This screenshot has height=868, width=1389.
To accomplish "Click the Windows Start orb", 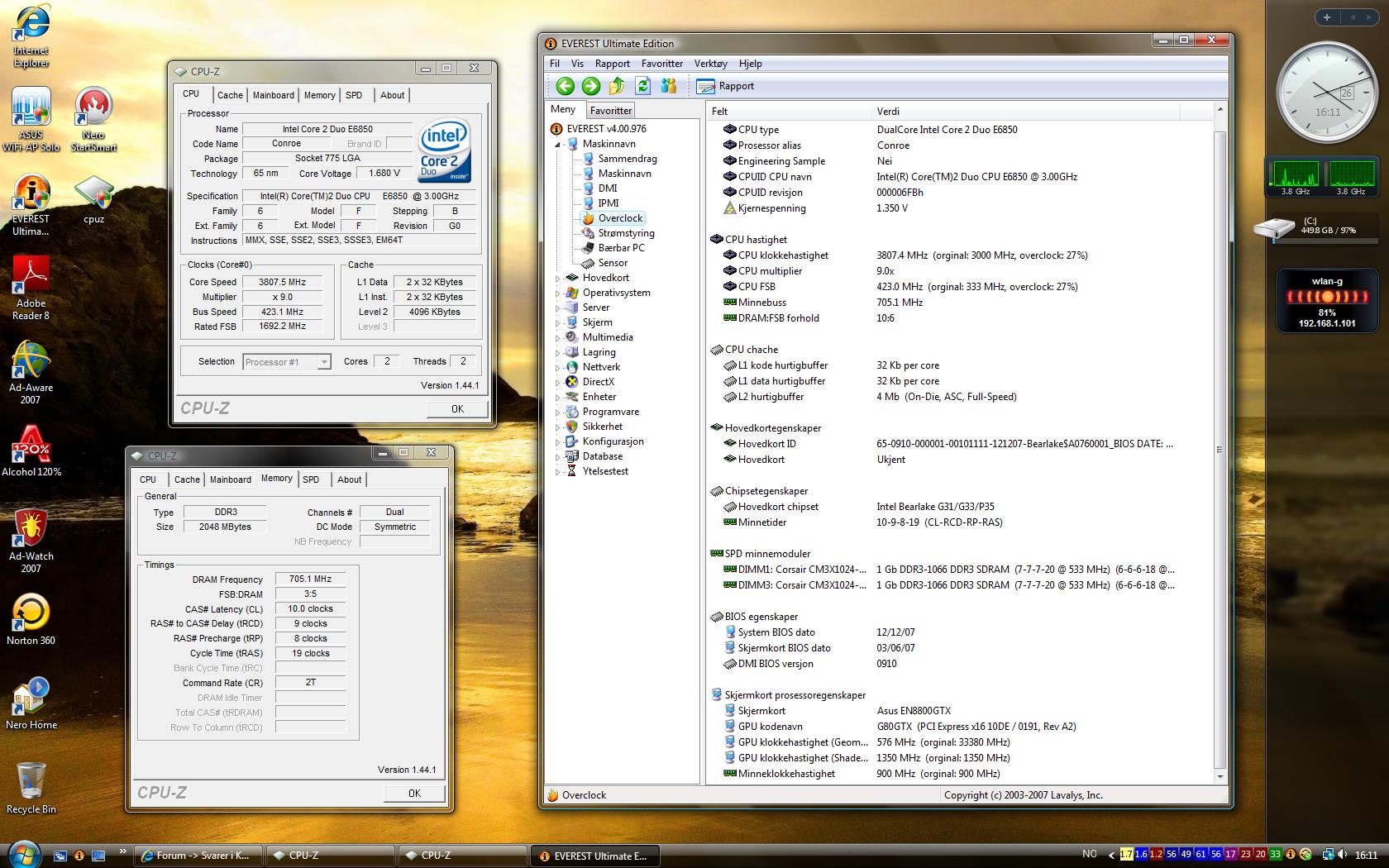I will click(x=22, y=854).
